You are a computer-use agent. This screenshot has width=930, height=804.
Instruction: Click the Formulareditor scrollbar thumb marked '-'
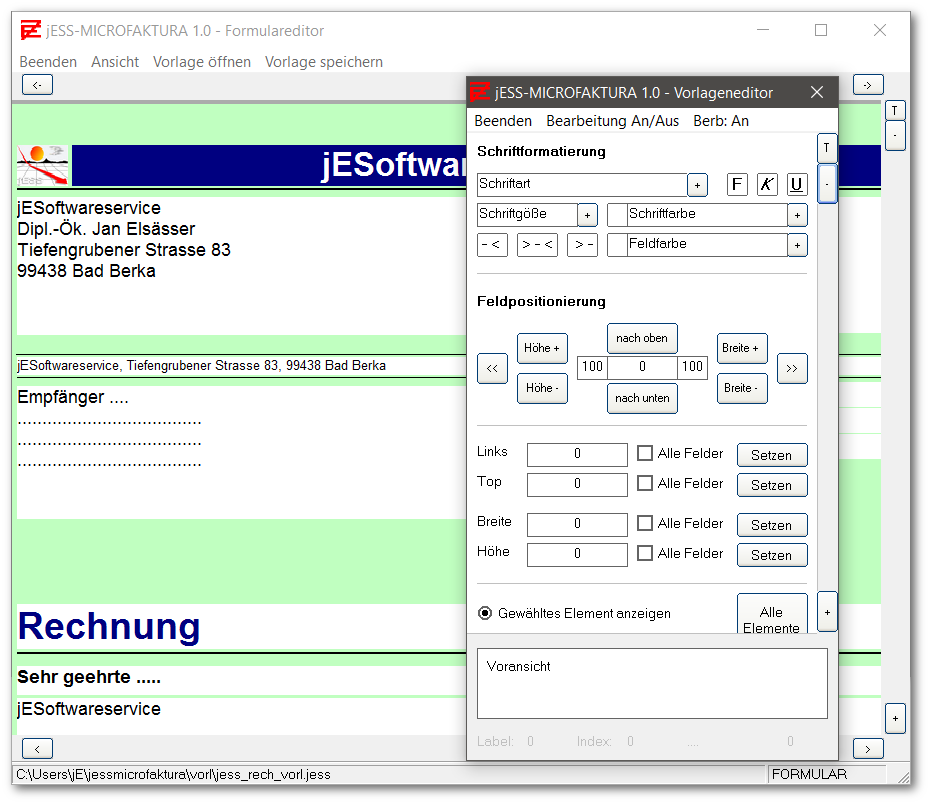895,136
